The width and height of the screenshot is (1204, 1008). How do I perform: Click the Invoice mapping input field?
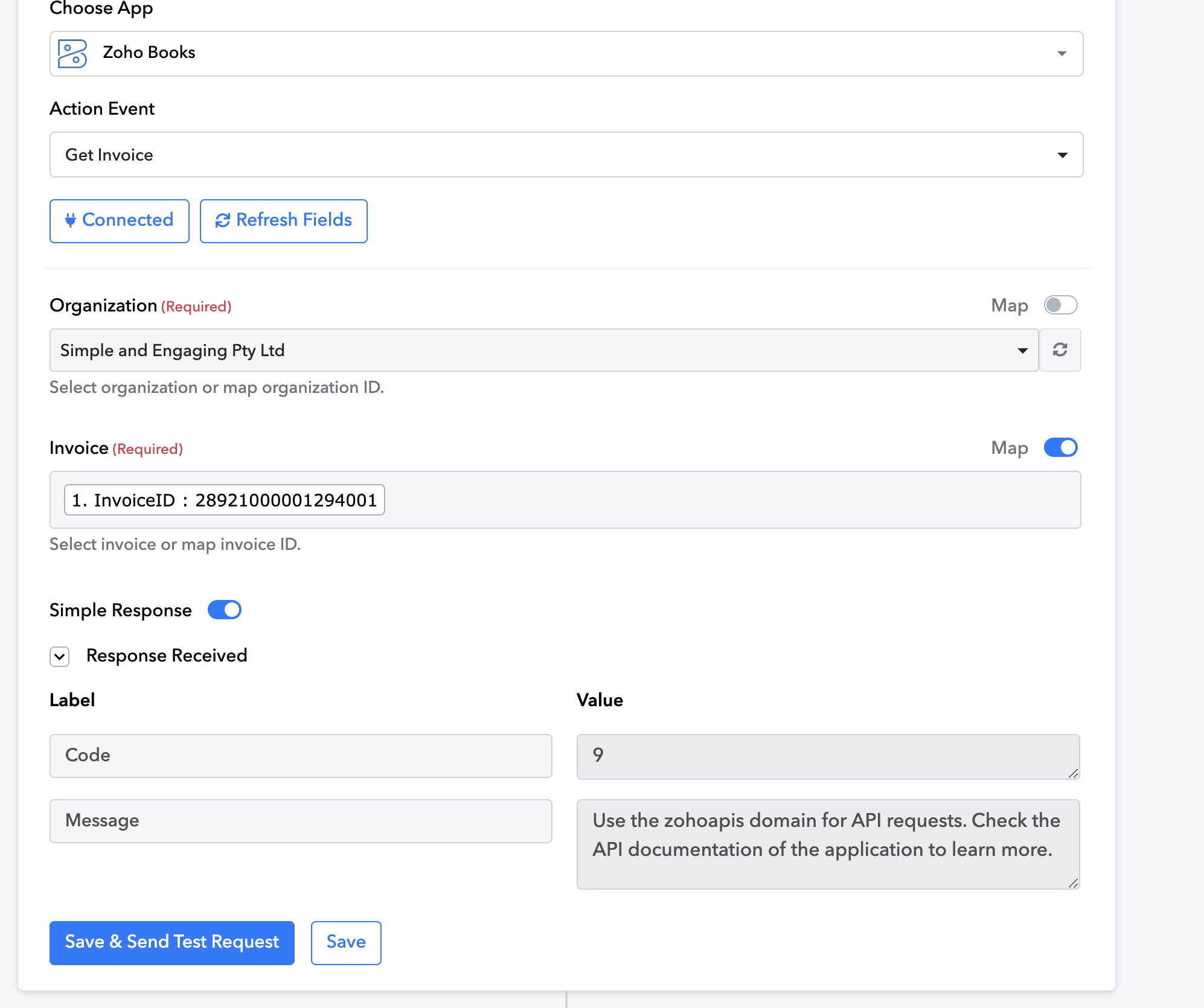pyautogui.click(x=565, y=500)
